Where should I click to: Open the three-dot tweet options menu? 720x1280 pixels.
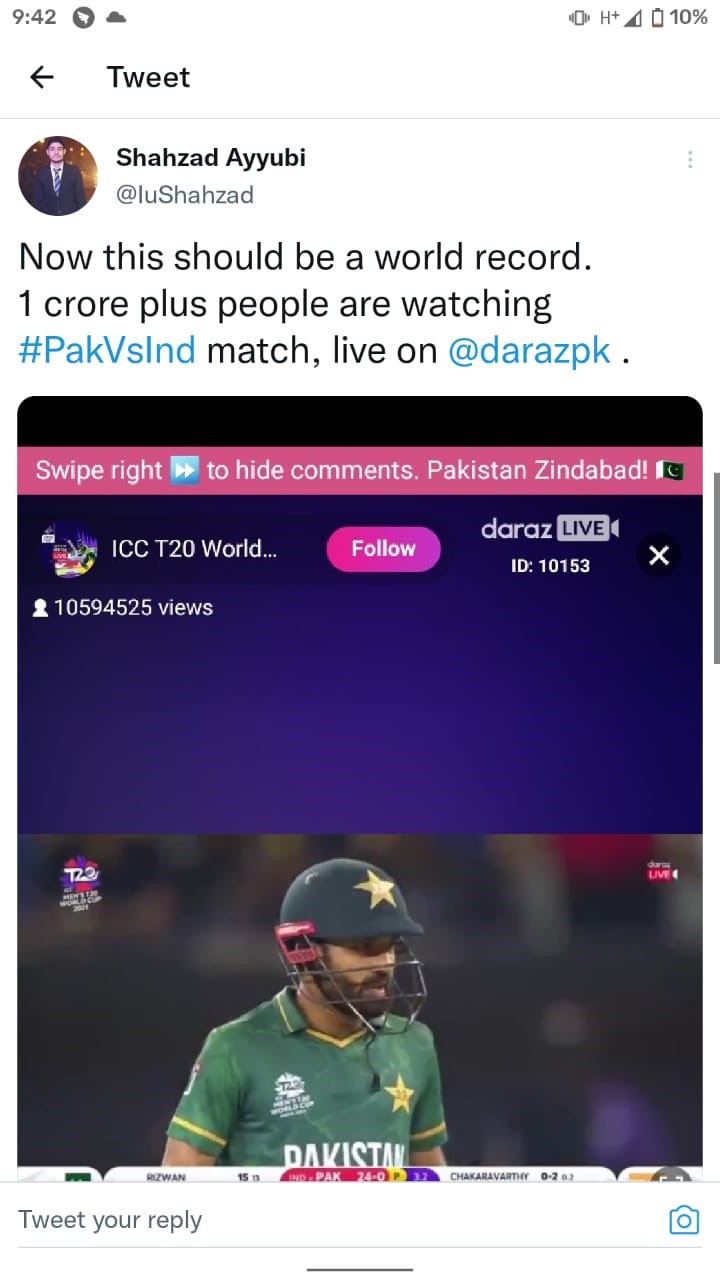tap(690, 160)
